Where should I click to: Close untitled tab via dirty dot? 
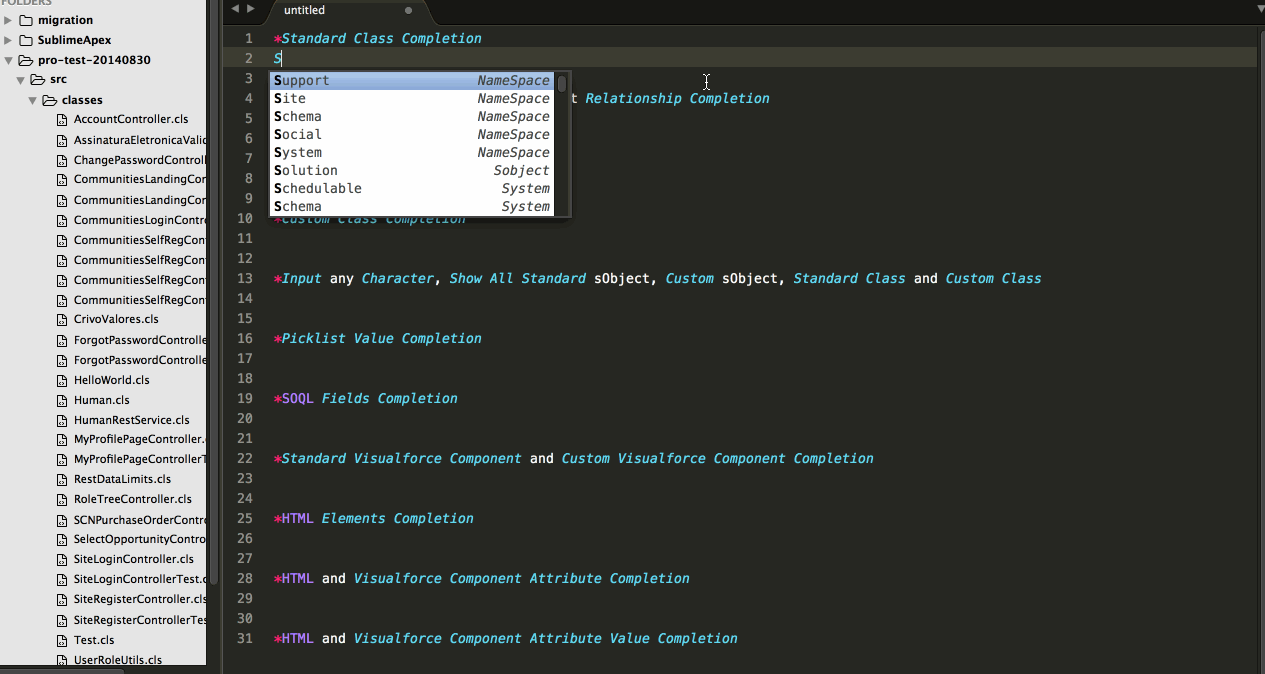pyautogui.click(x=408, y=11)
